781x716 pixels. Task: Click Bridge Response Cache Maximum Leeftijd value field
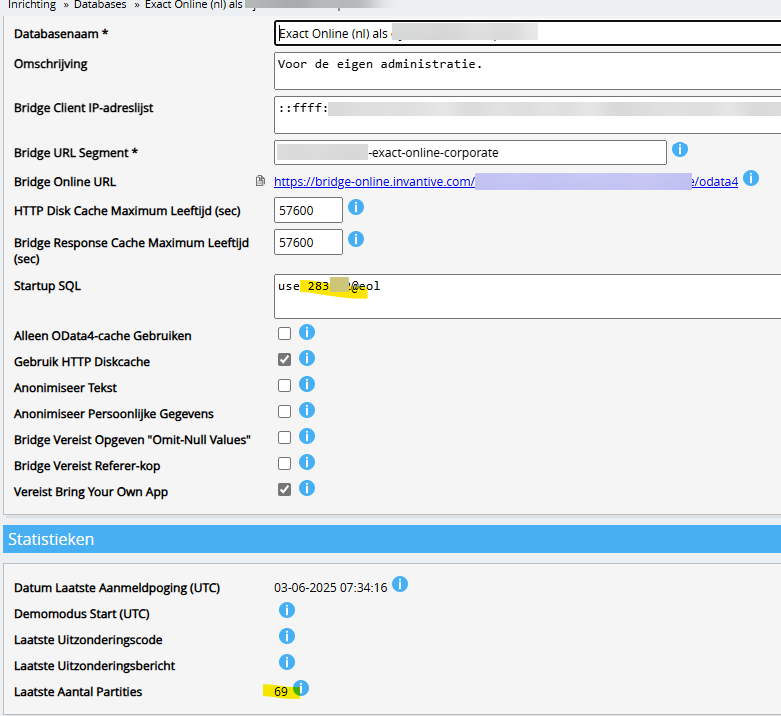pyautogui.click(x=308, y=242)
